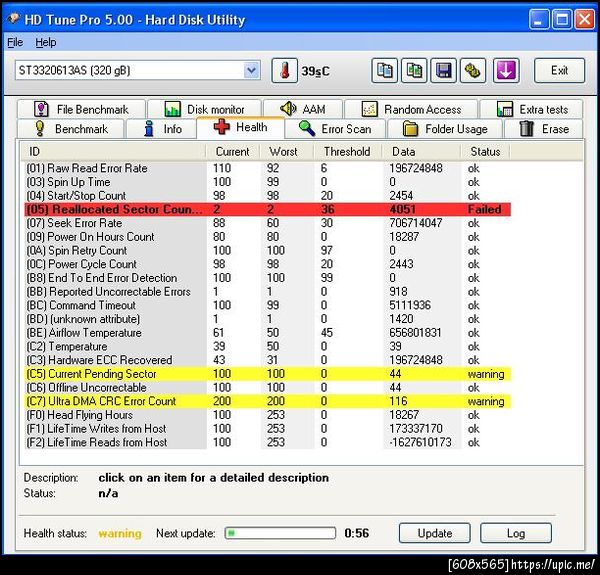This screenshot has width=600, height=575.
Task: Select the (0A) Spin Retry Count row
Action: 267,251
